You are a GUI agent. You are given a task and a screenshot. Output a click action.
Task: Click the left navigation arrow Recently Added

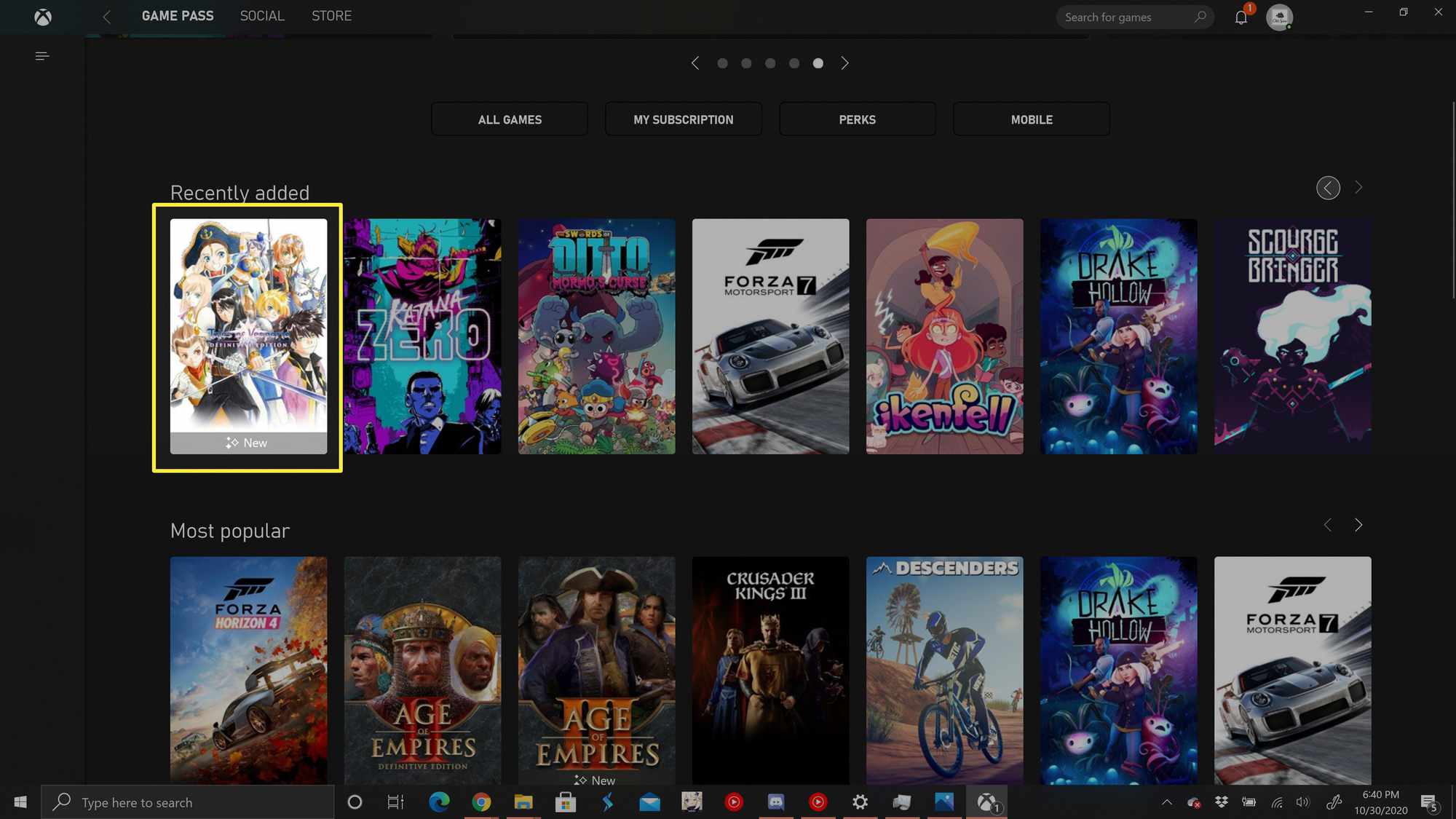point(1327,188)
